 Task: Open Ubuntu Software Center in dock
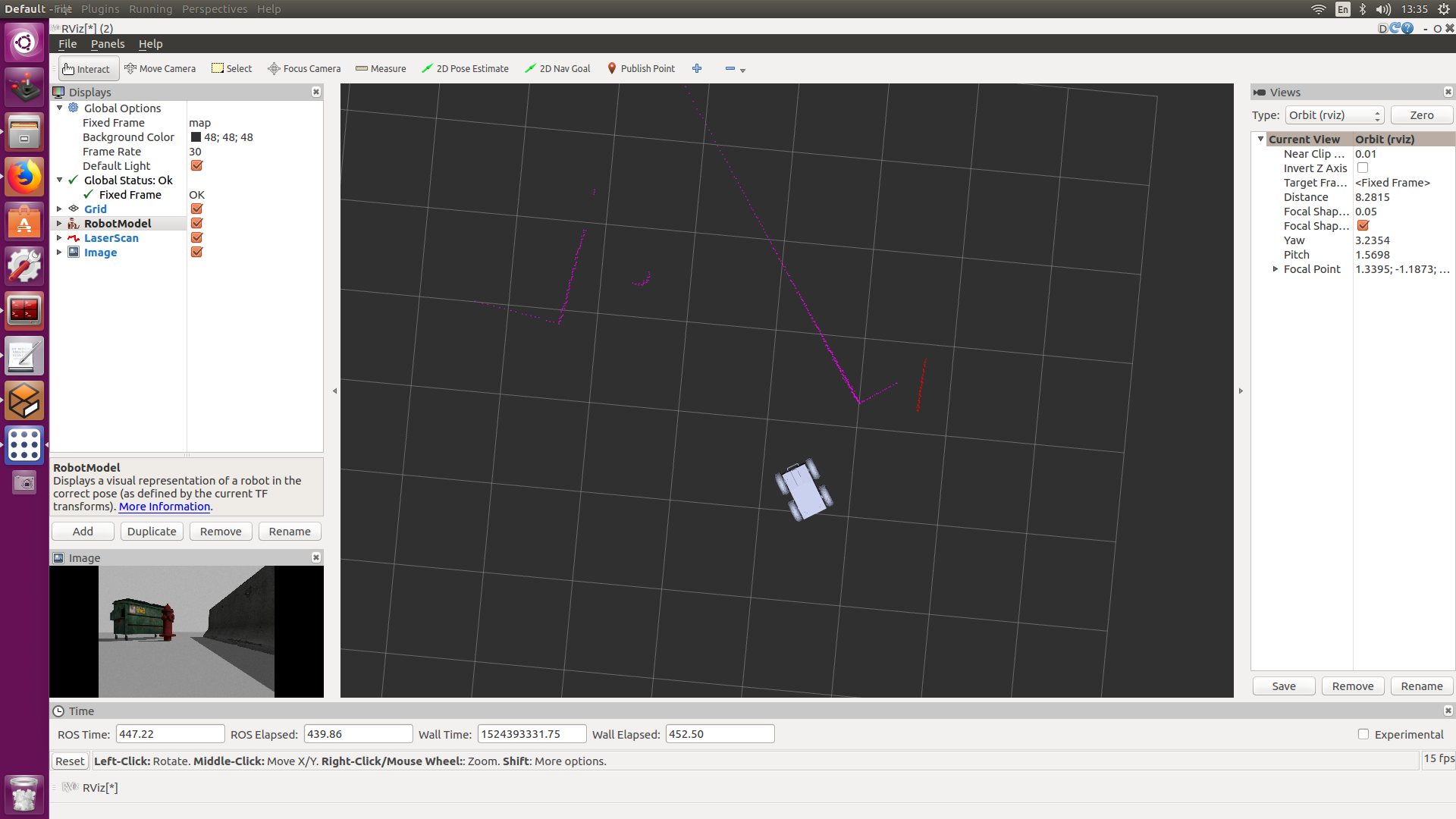coord(24,221)
